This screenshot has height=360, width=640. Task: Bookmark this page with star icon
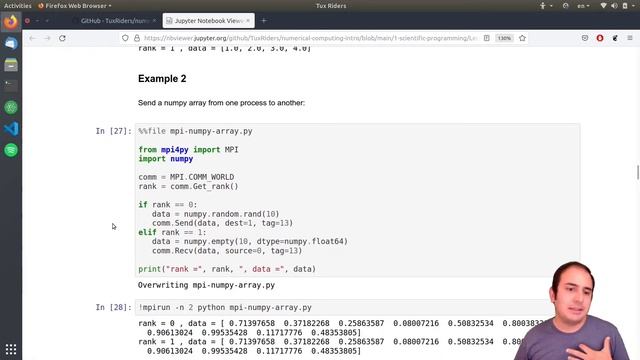point(522,38)
